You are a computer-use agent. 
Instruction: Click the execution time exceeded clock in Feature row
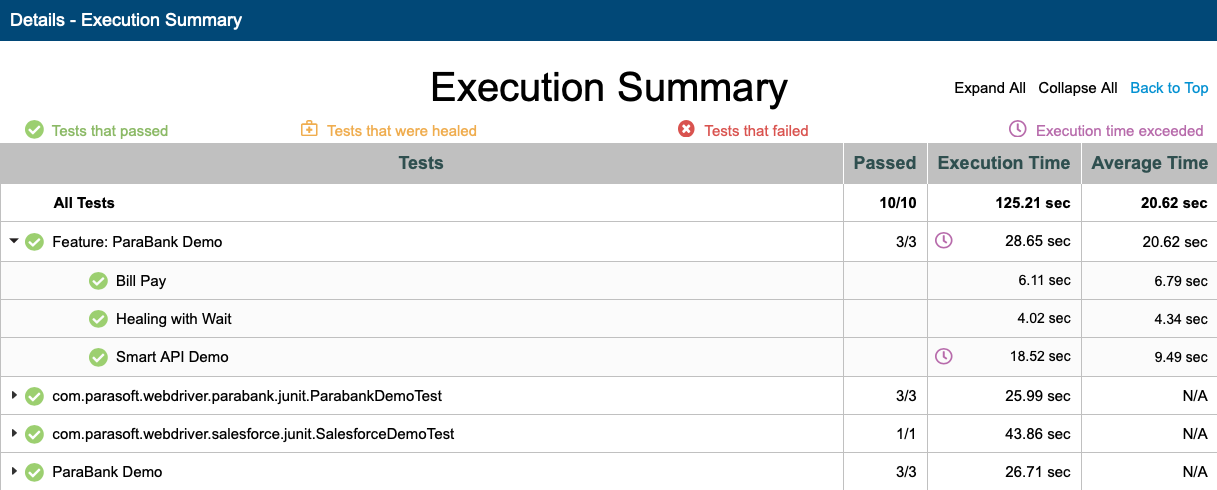[x=943, y=240]
